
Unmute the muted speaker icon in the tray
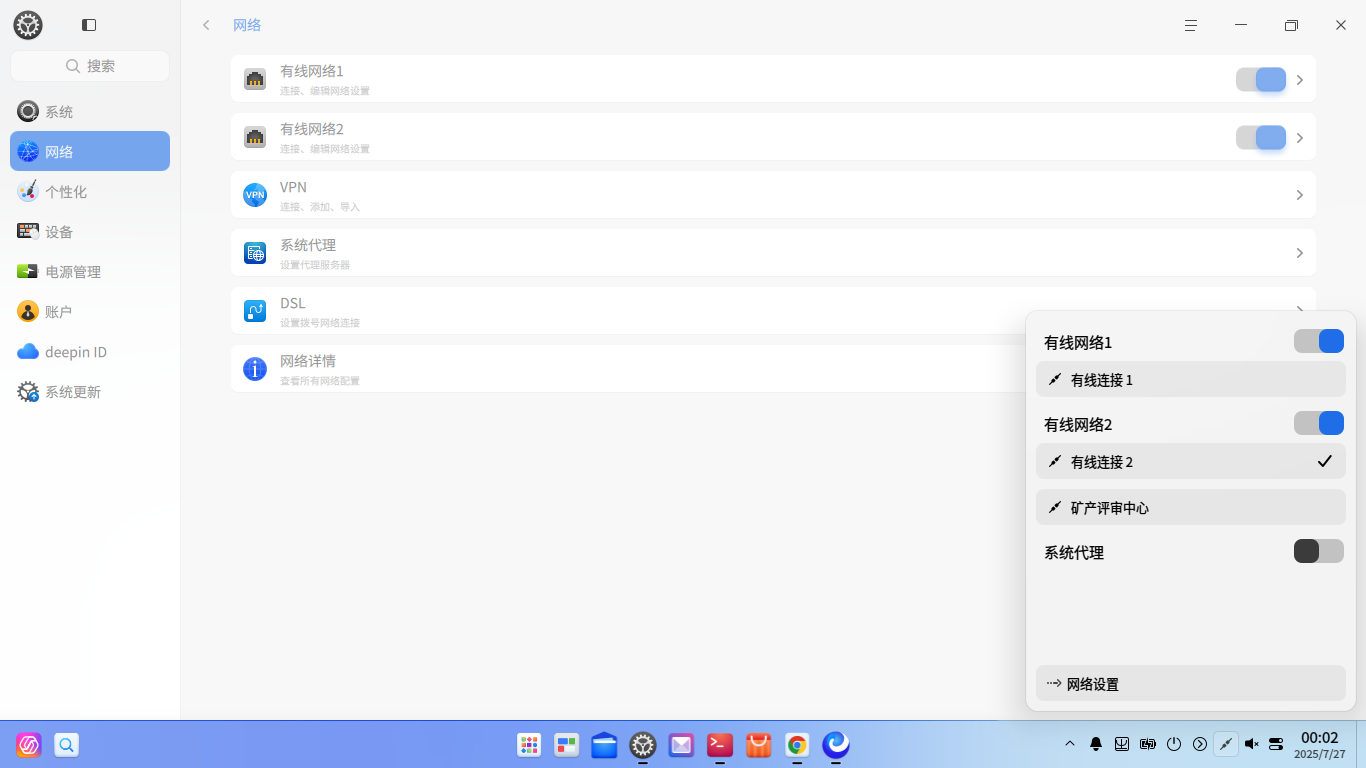pyautogui.click(x=1252, y=744)
